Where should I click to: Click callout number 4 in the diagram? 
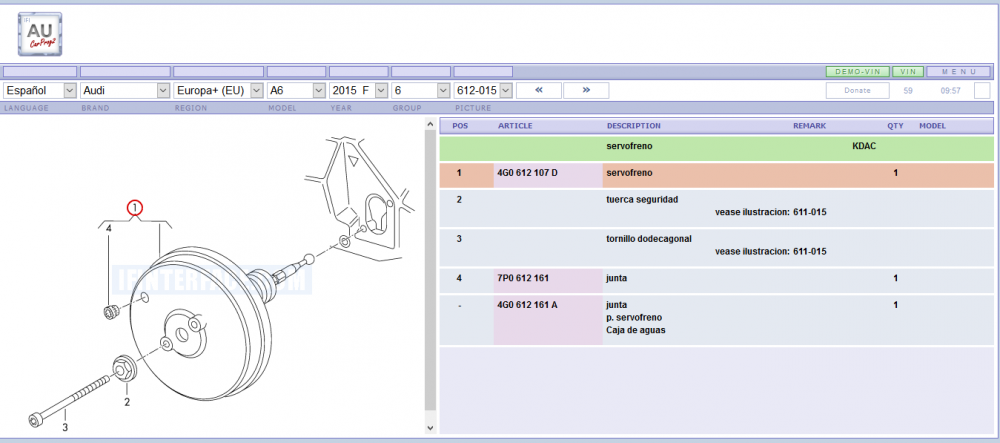click(x=109, y=229)
